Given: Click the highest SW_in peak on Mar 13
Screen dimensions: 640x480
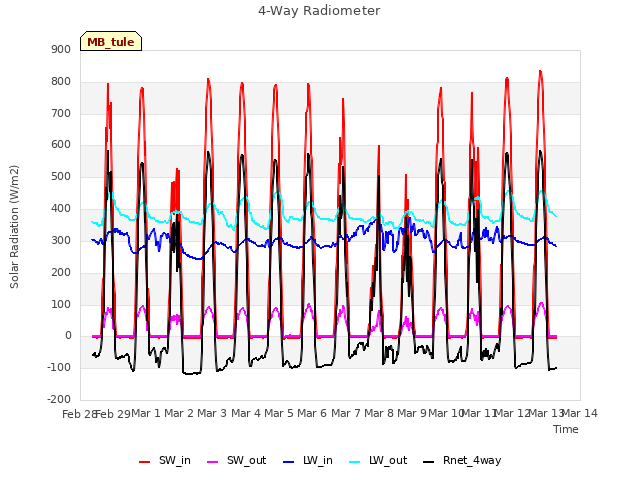Looking at the screenshot, I should [540, 71].
